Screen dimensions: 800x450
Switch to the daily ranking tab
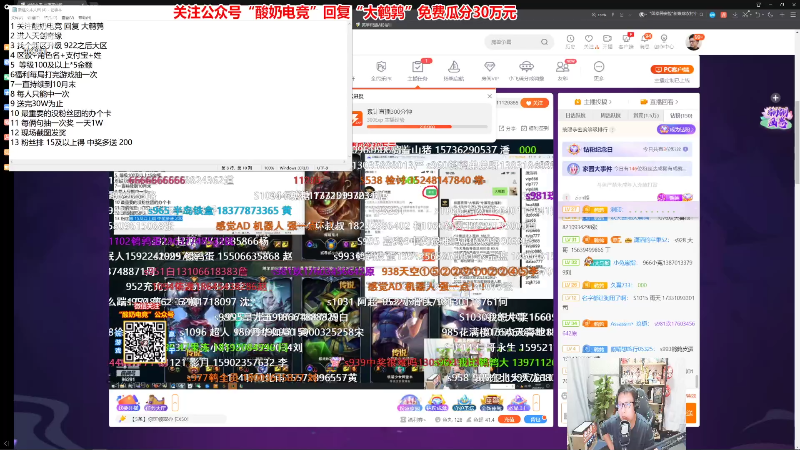576,116
